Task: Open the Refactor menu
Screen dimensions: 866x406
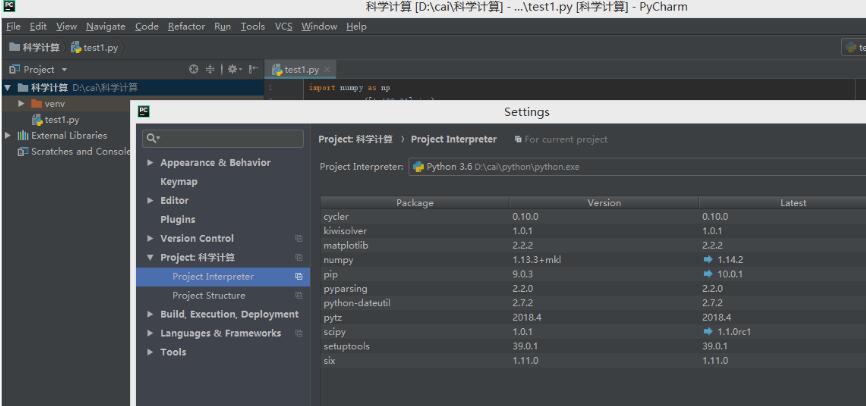Action: click(x=186, y=27)
